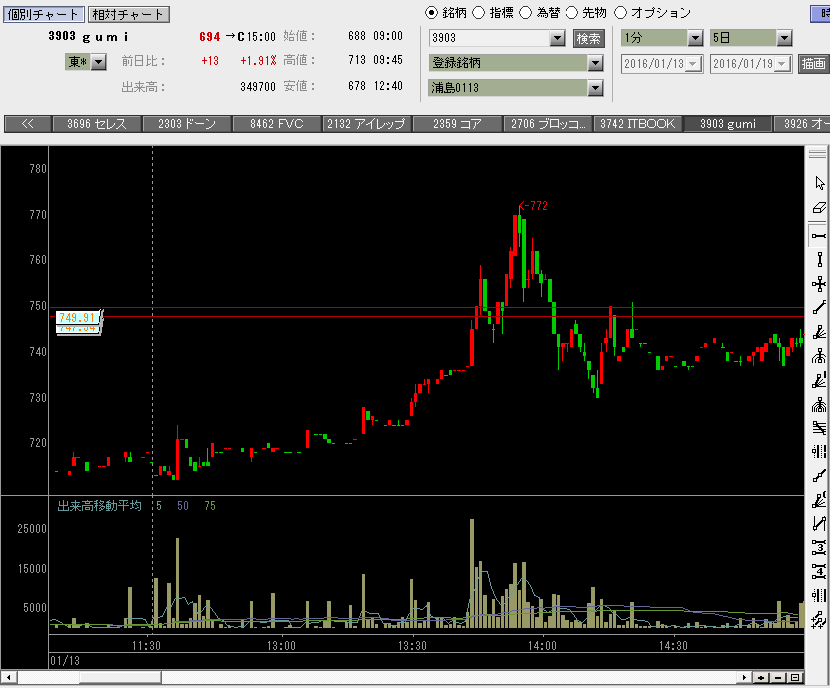Select the 3903 gumi stock tab
The height and width of the screenshot is (688, 830).
coord(728,124)
